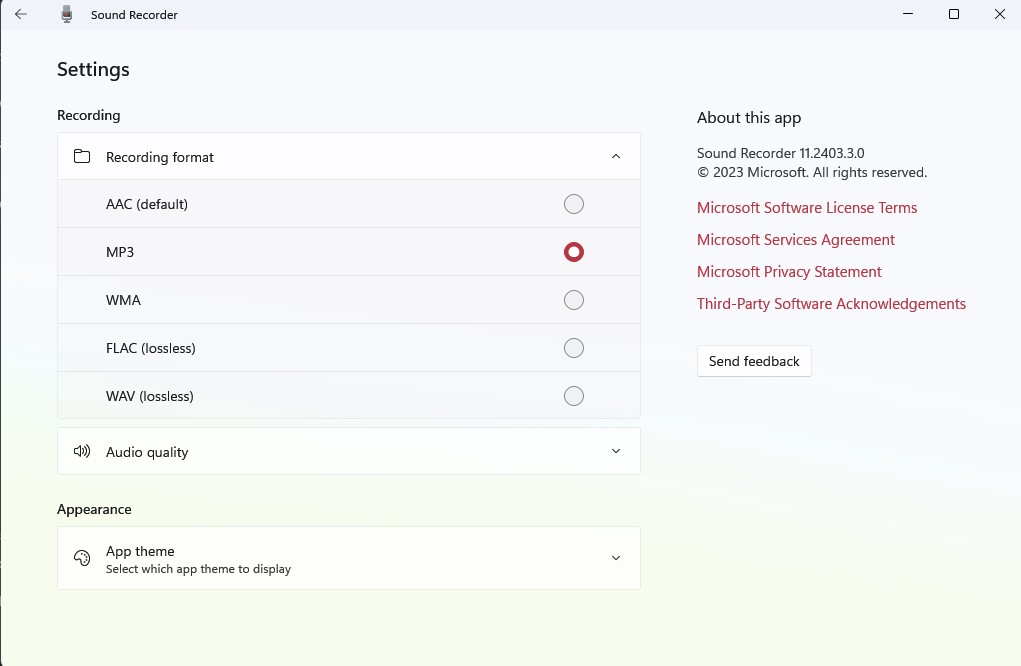Maximize the Sound Recorder window
Screen dimensions: 1021x666
(954, 14)
